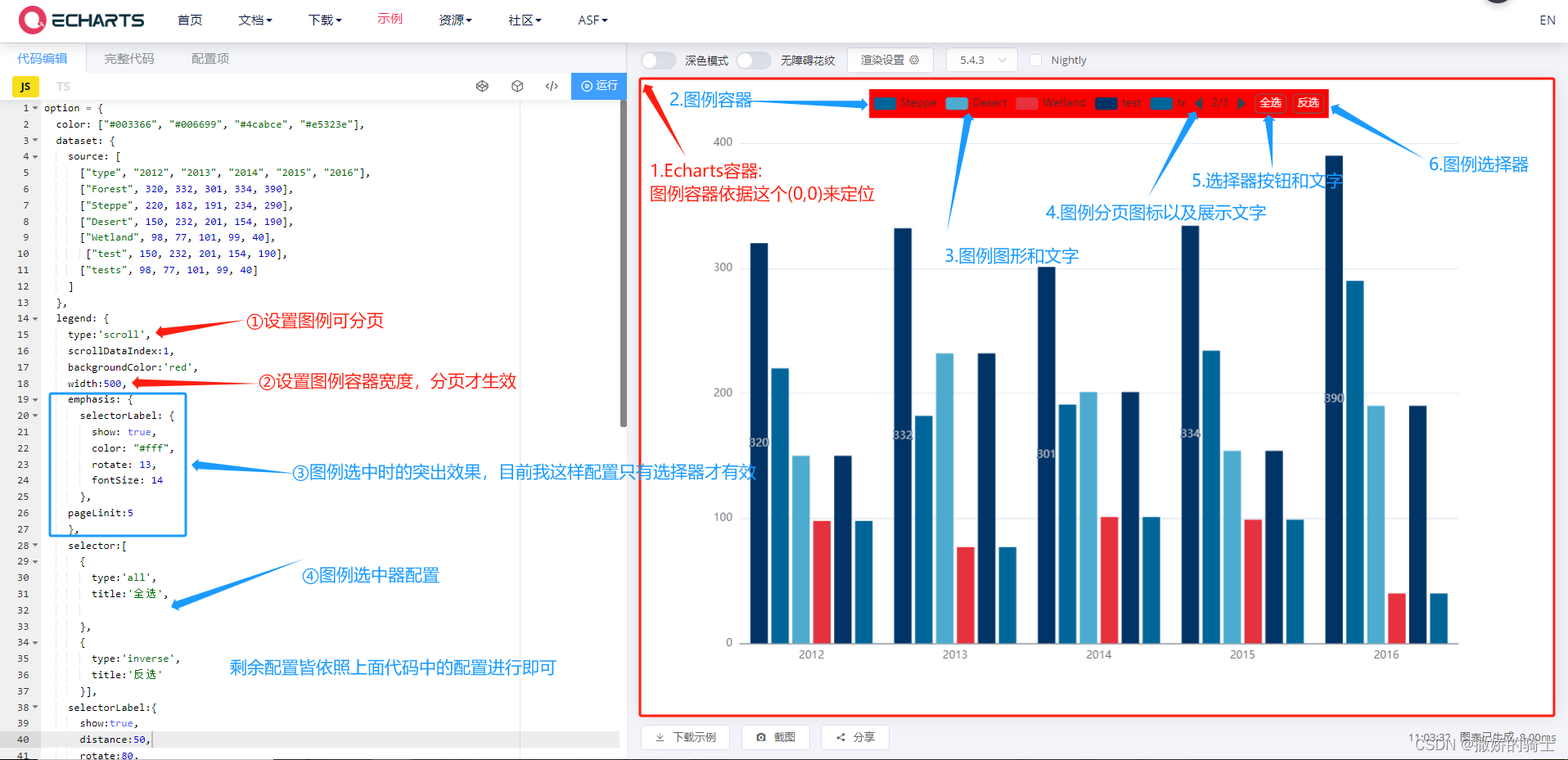The height and width of the screenshot is (760, 1568).
Task: Click the 全选 select-all legend button
Action: point(1271,103)
